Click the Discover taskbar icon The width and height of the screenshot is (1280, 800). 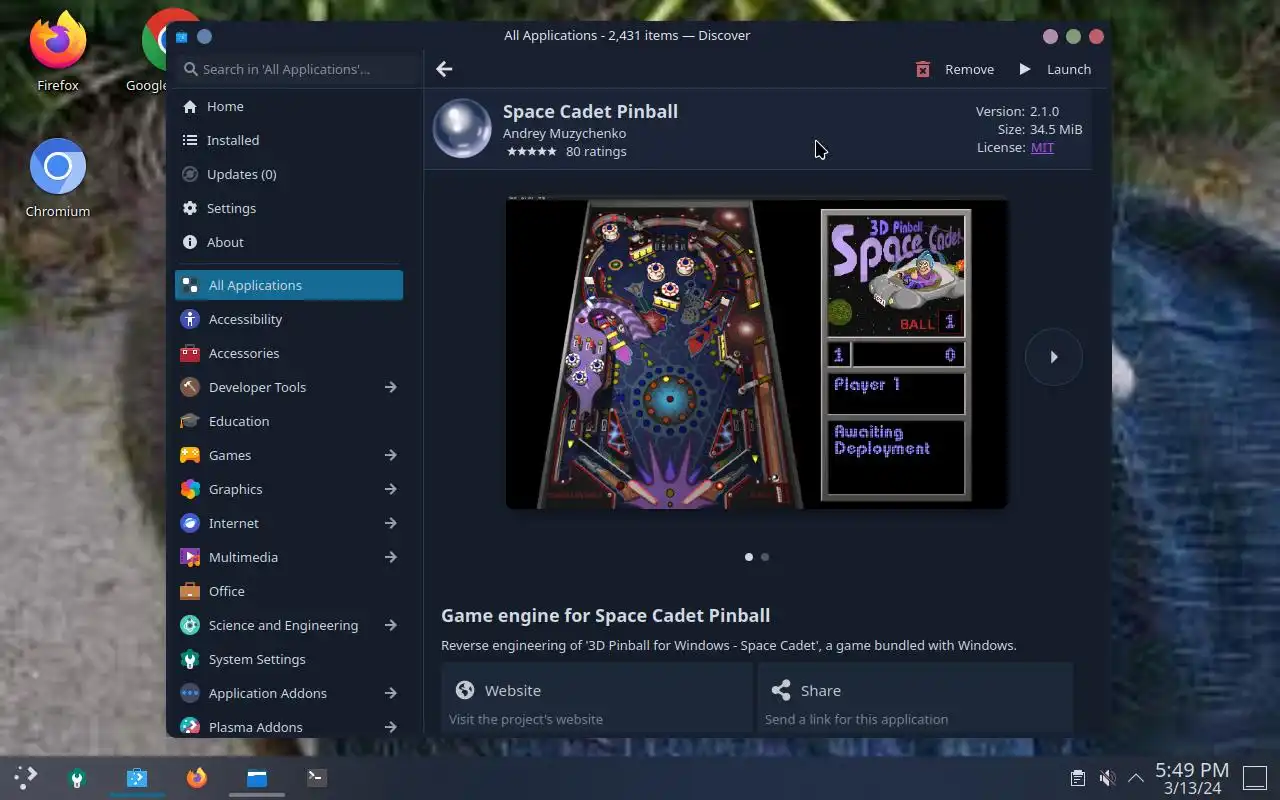(x=137, y=777)
